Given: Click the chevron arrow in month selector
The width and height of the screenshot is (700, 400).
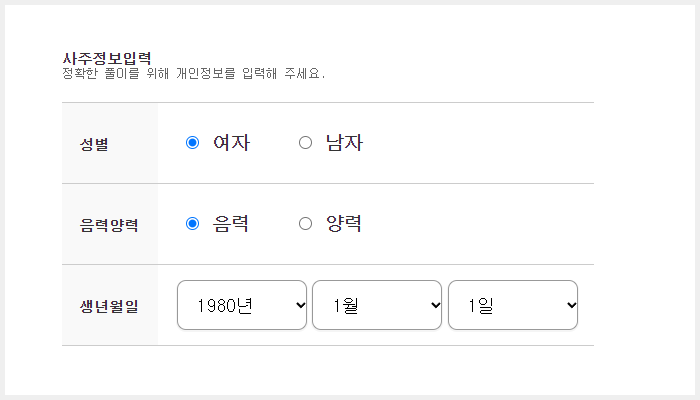Looking at the screenshot, I should (436, 305).
